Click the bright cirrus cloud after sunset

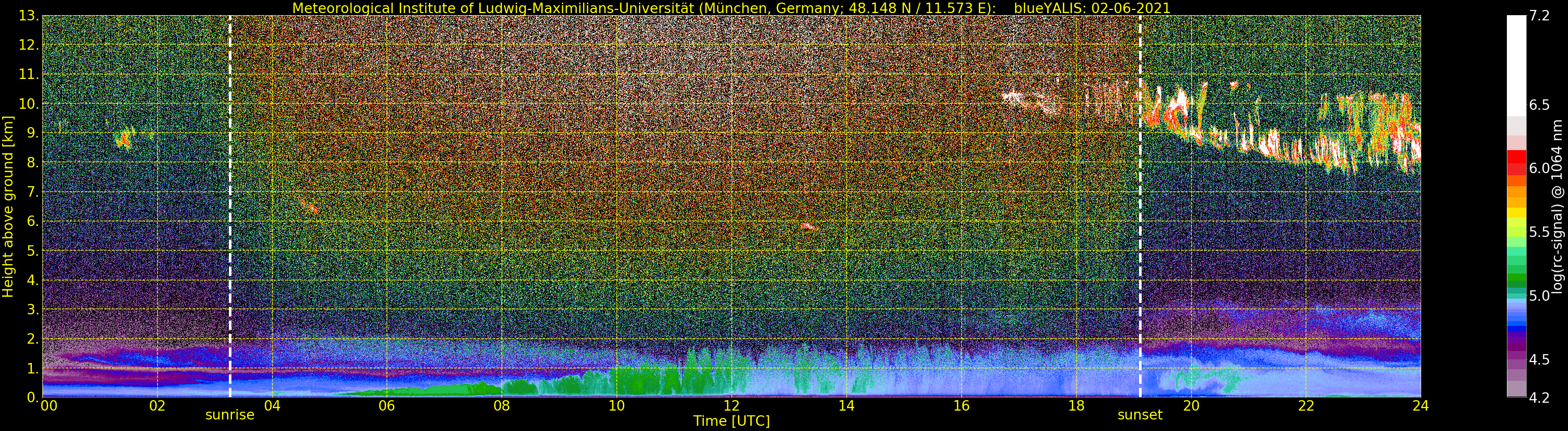click(x=1278, y=128)
